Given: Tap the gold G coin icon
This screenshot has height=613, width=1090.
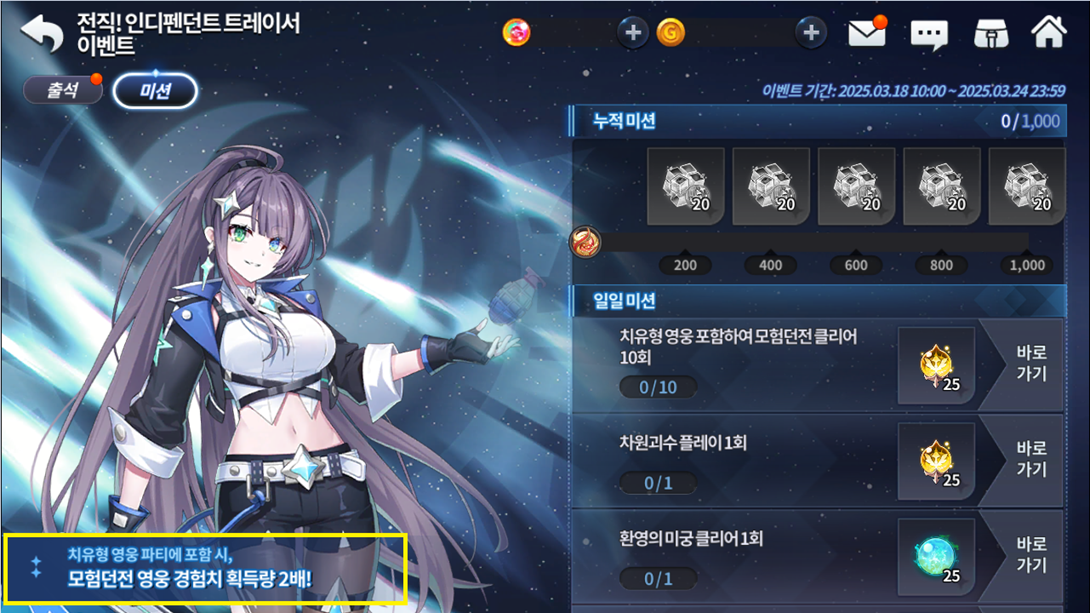Looking at the screenshot, I should 671,33.
